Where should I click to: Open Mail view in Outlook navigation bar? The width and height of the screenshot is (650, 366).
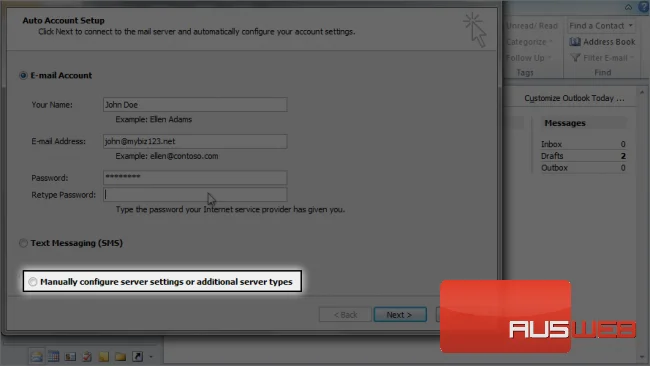coord(36,356)
